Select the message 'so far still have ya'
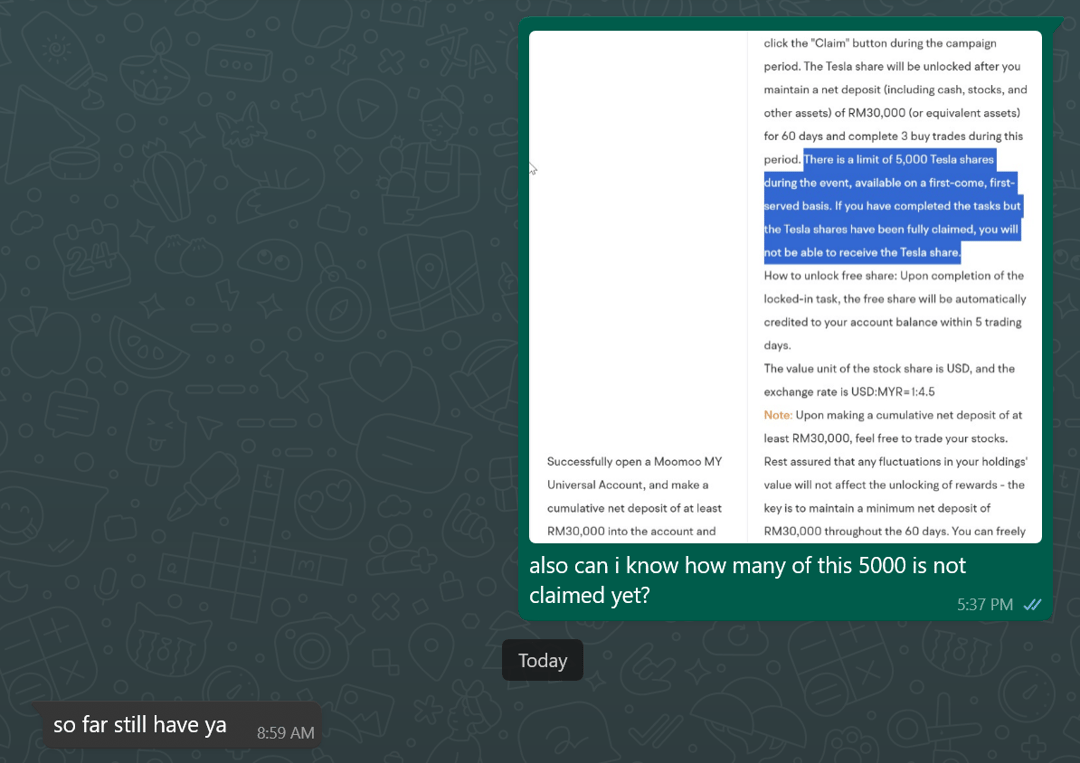Screen dimensions: 1080x763 140,724
